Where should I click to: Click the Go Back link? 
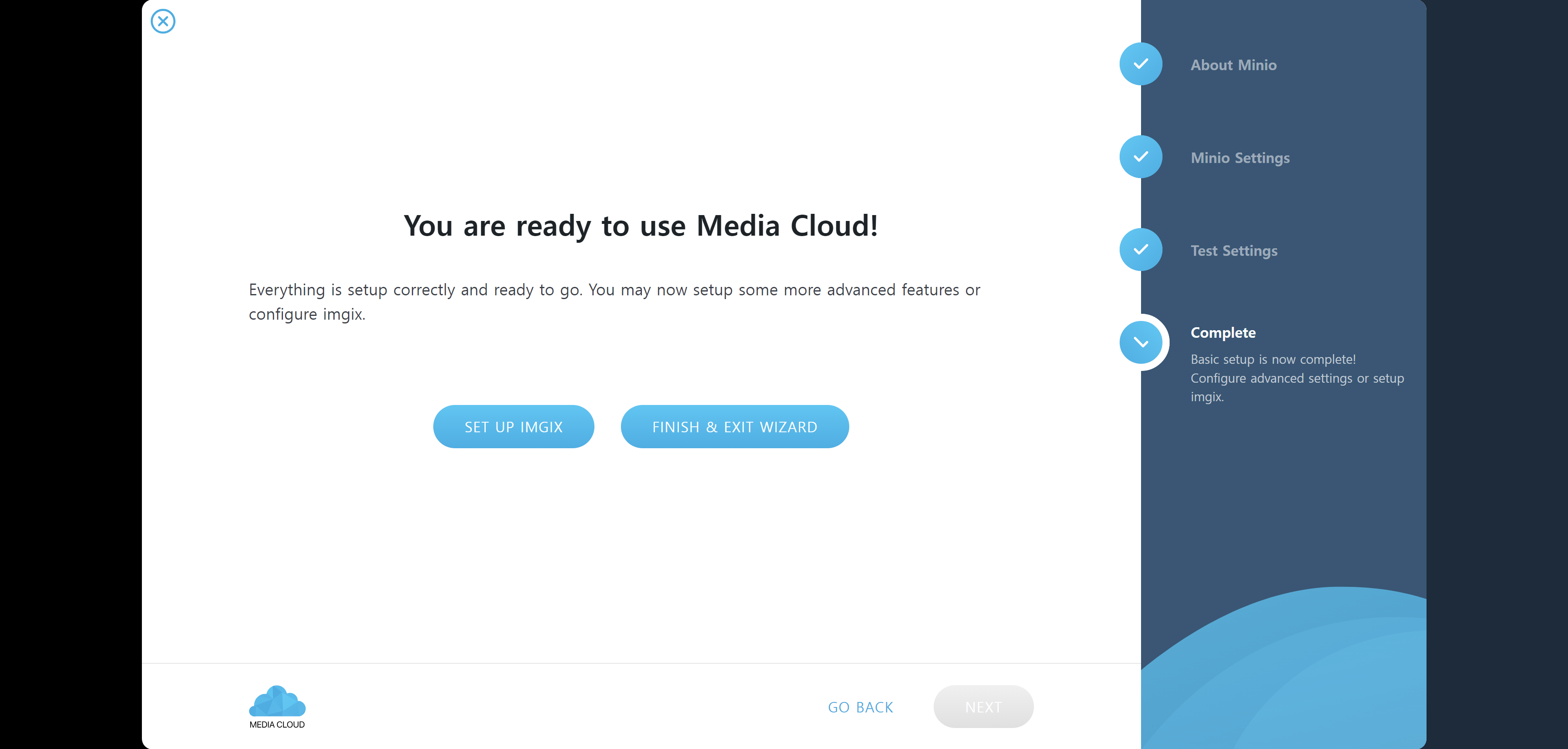[x=860, y=707]
